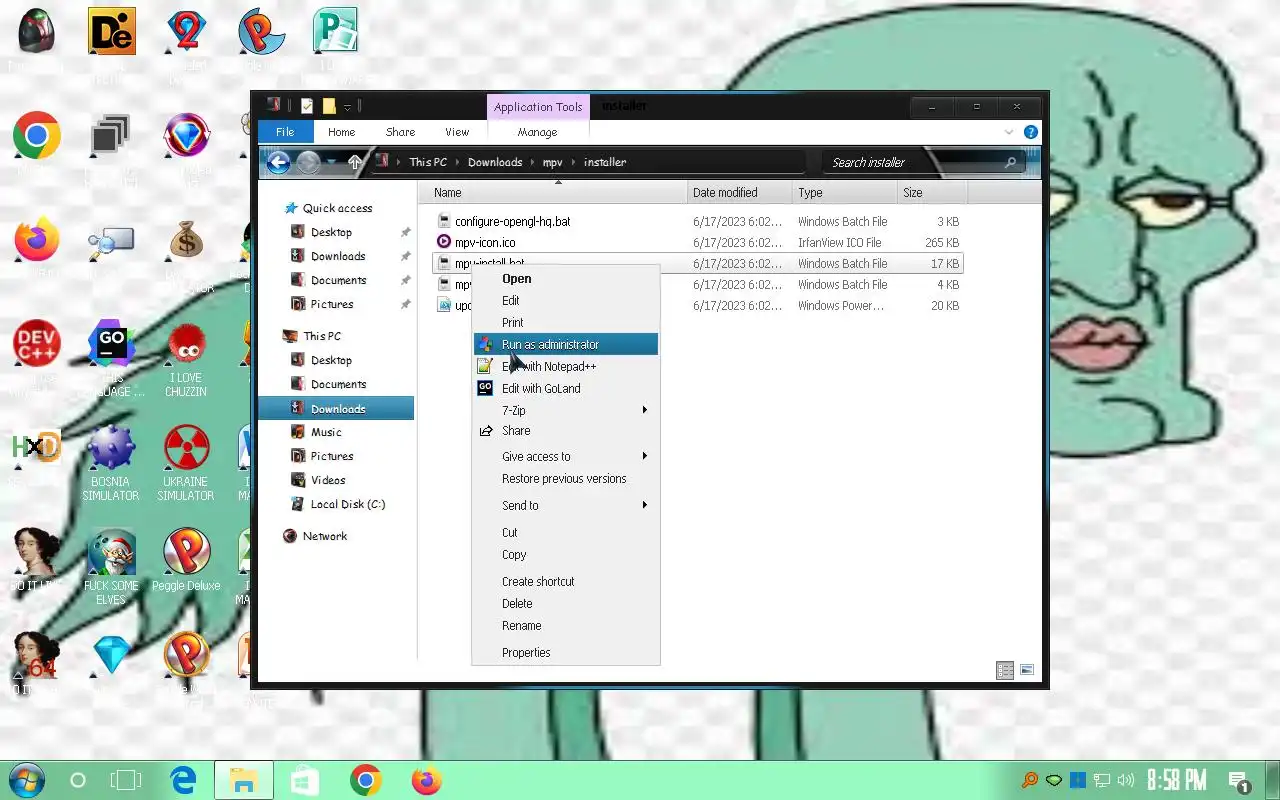This screenshot has width=1280, height=800.
Task: Select Downloads under This PC
Action: (x=337, y=408)
